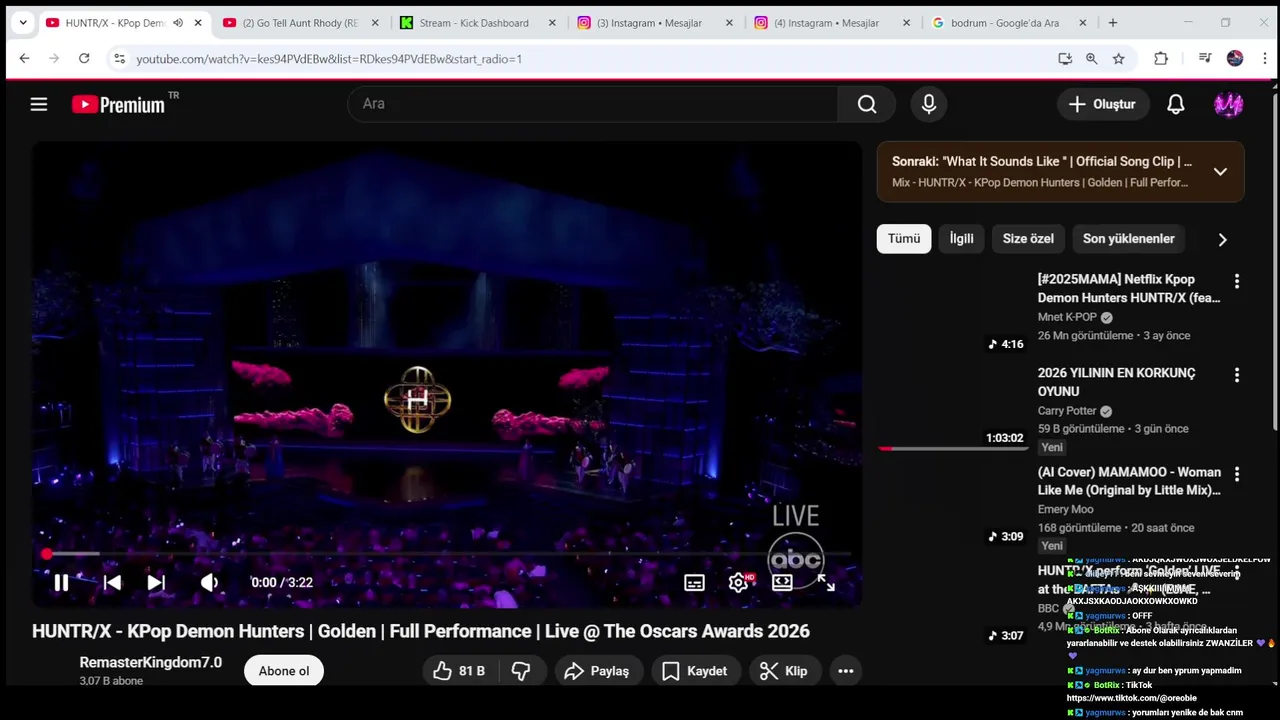Save the video with Kaydet
The width and height of the screenshot is (1280, 720).
point(695,671)
